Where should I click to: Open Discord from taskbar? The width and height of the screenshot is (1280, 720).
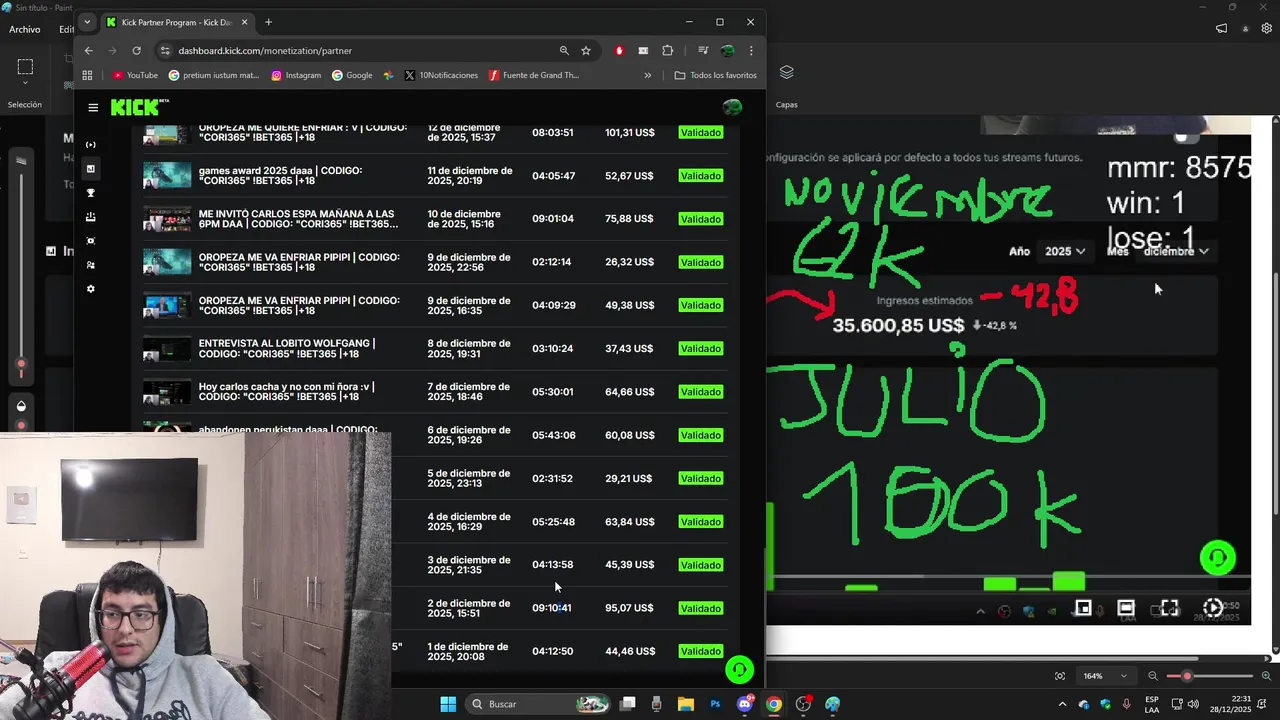[x=745, y=704]
